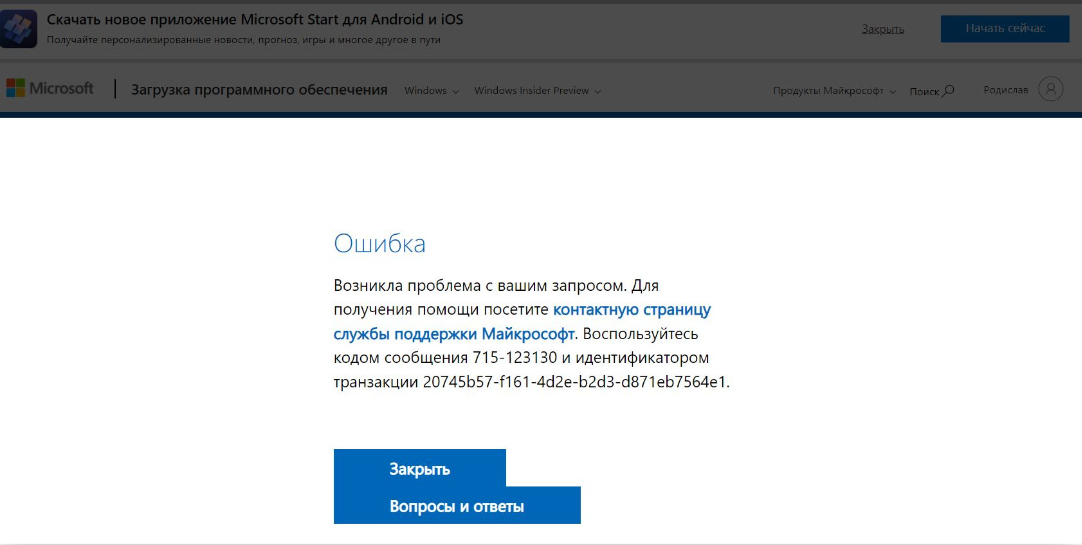Expand the Windows dropdown menu
This screenshot has height=545, width=1082.
[x=431, y=91]
